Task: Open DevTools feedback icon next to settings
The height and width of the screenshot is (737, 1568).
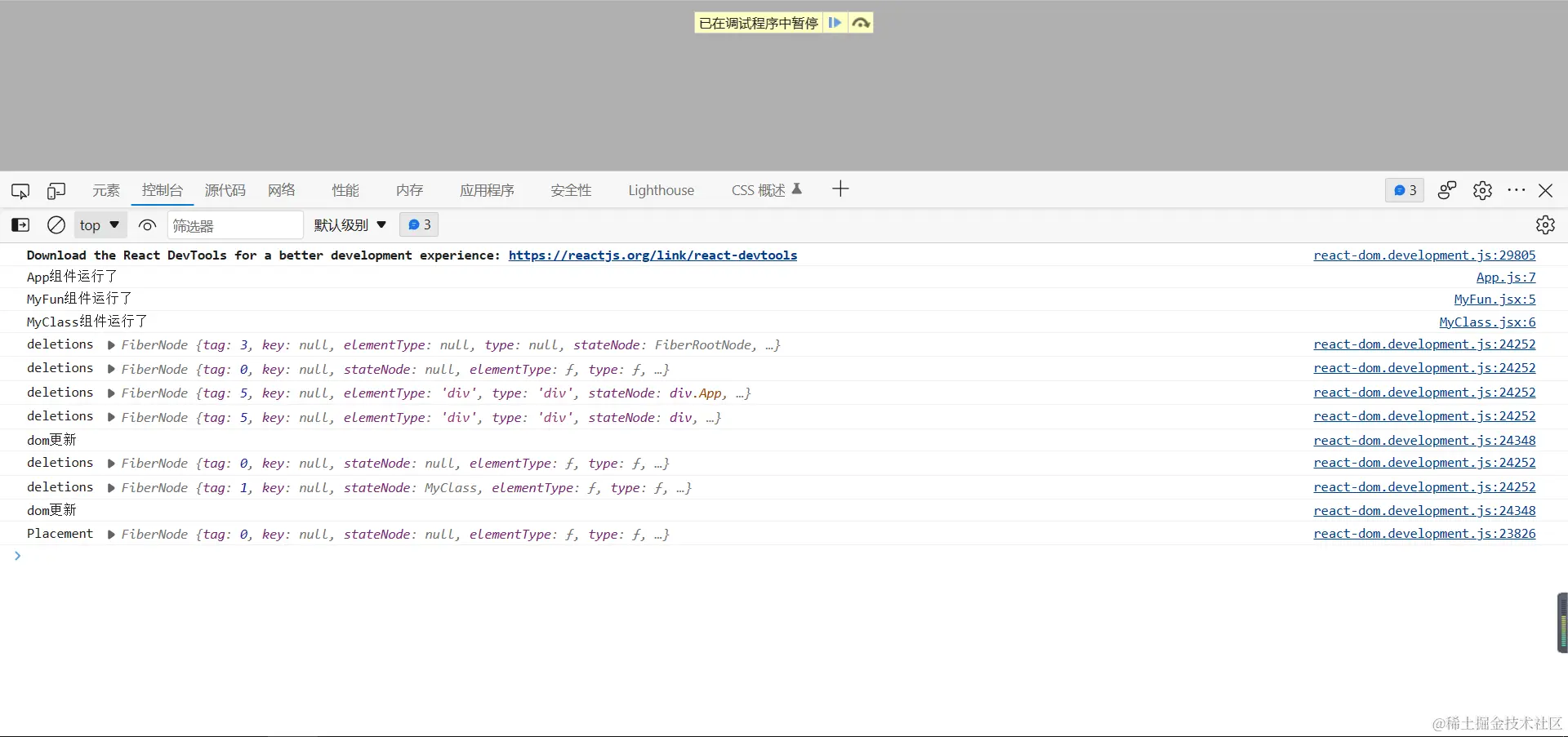Action: click(1447, 190)
